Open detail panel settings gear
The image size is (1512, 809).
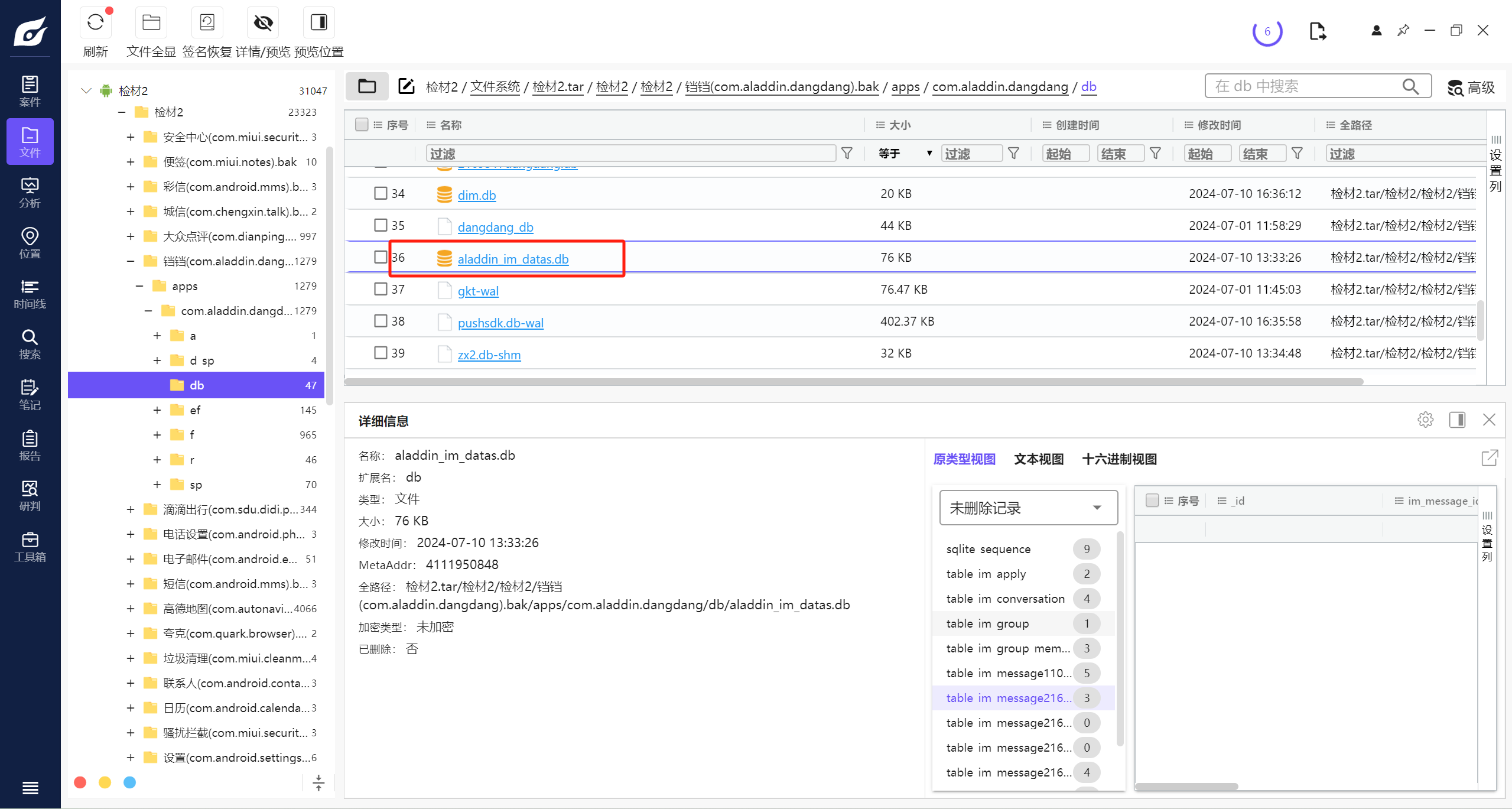pos(1425,420)
